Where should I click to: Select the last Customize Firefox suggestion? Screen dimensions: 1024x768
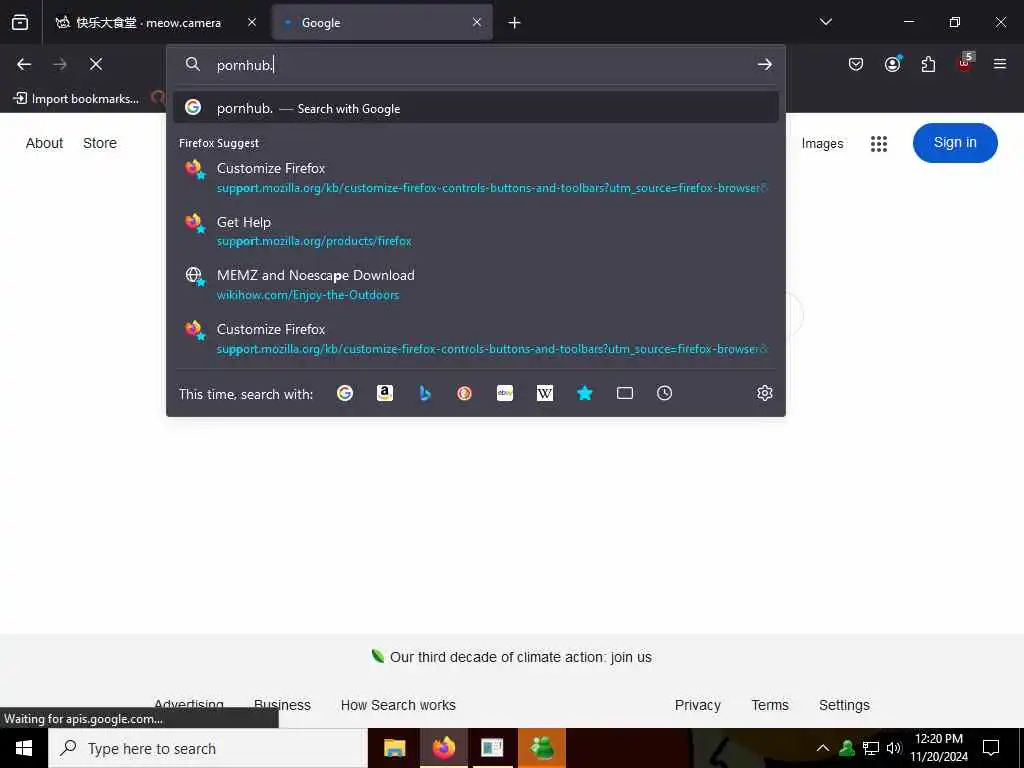(x=476, y=338)
